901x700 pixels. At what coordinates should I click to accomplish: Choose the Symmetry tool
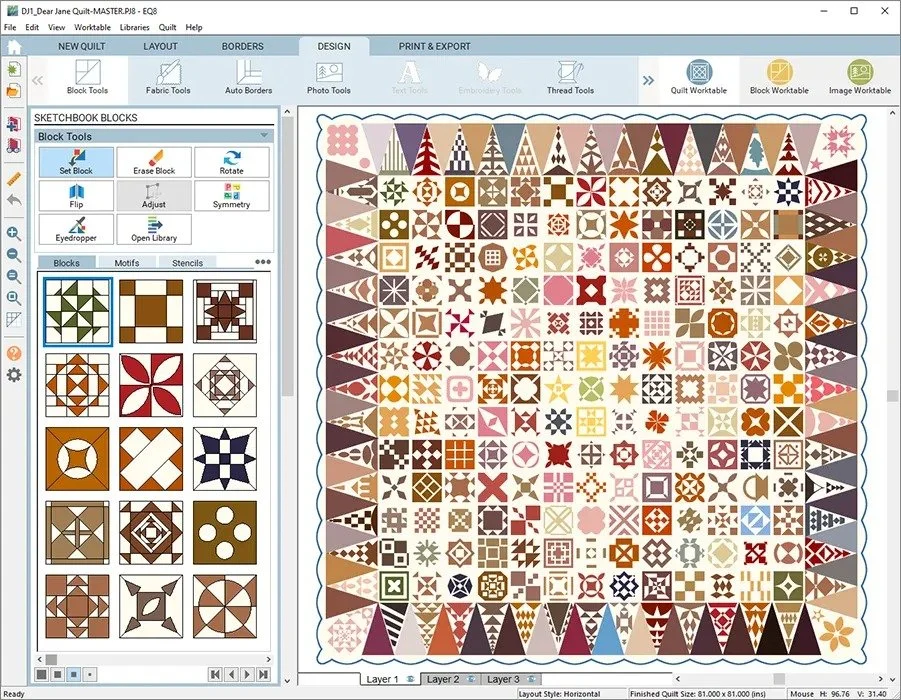tap(232, 195)
